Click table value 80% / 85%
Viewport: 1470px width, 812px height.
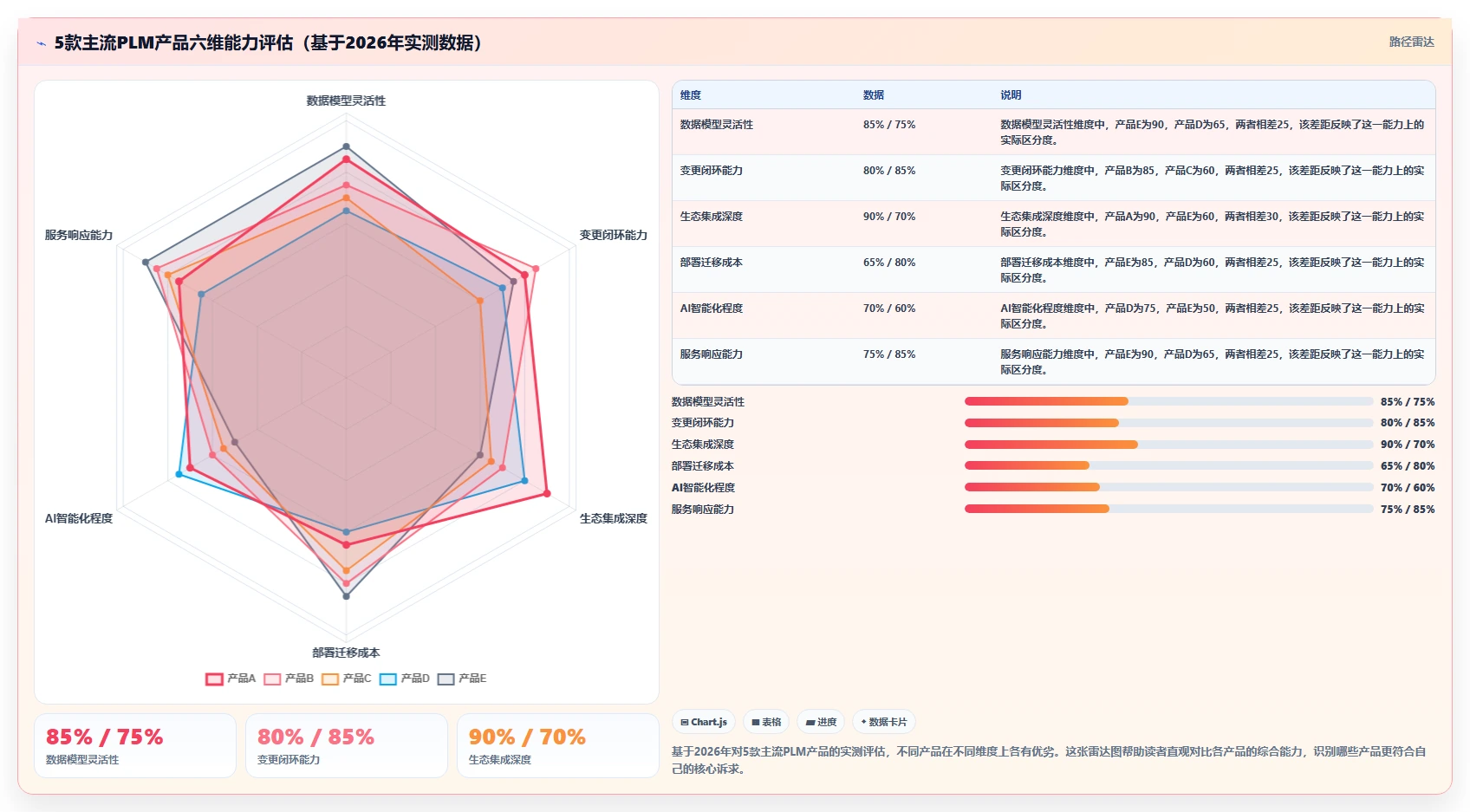[x=889, y=171]
